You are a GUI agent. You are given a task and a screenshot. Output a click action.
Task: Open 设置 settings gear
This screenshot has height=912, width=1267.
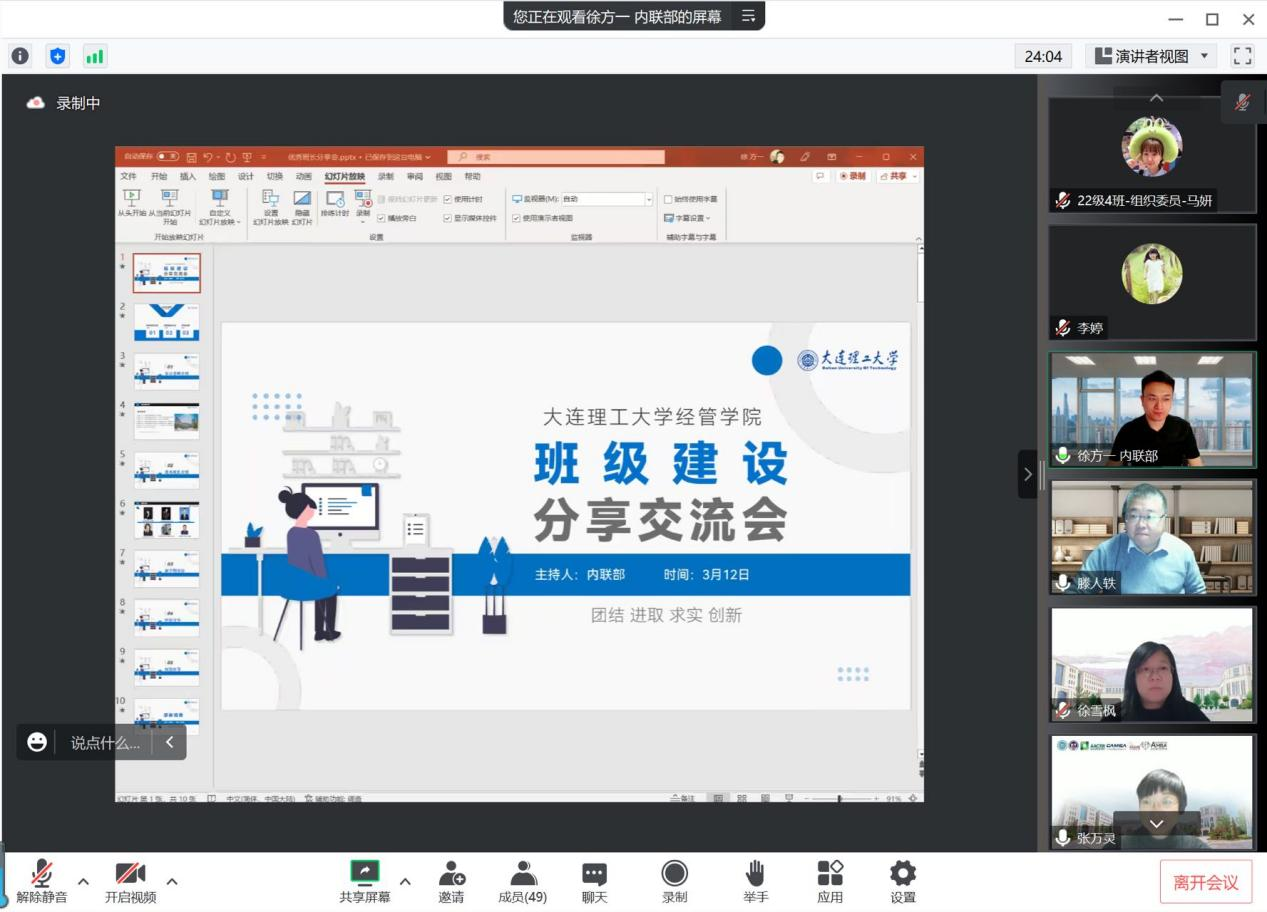(x=902, y=881)
